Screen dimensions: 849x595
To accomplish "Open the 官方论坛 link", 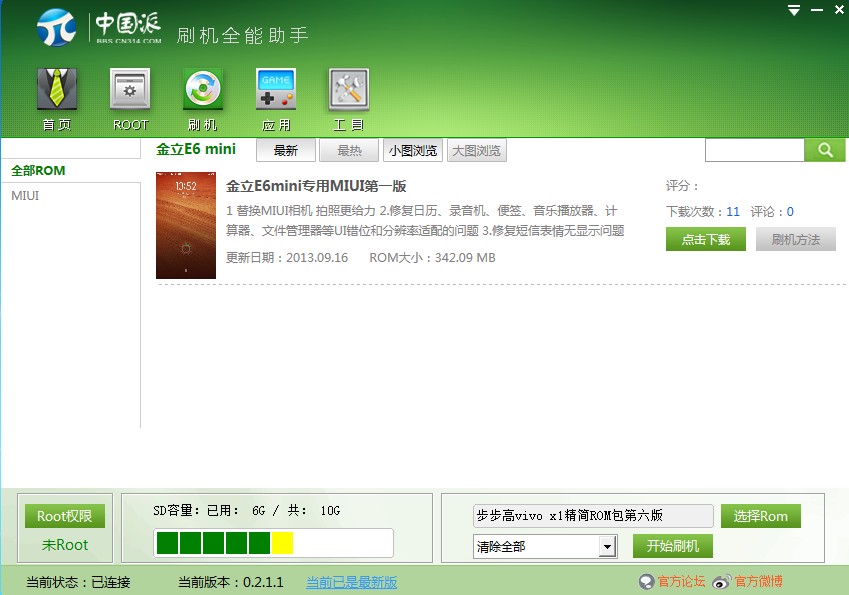I will point(681,581).
